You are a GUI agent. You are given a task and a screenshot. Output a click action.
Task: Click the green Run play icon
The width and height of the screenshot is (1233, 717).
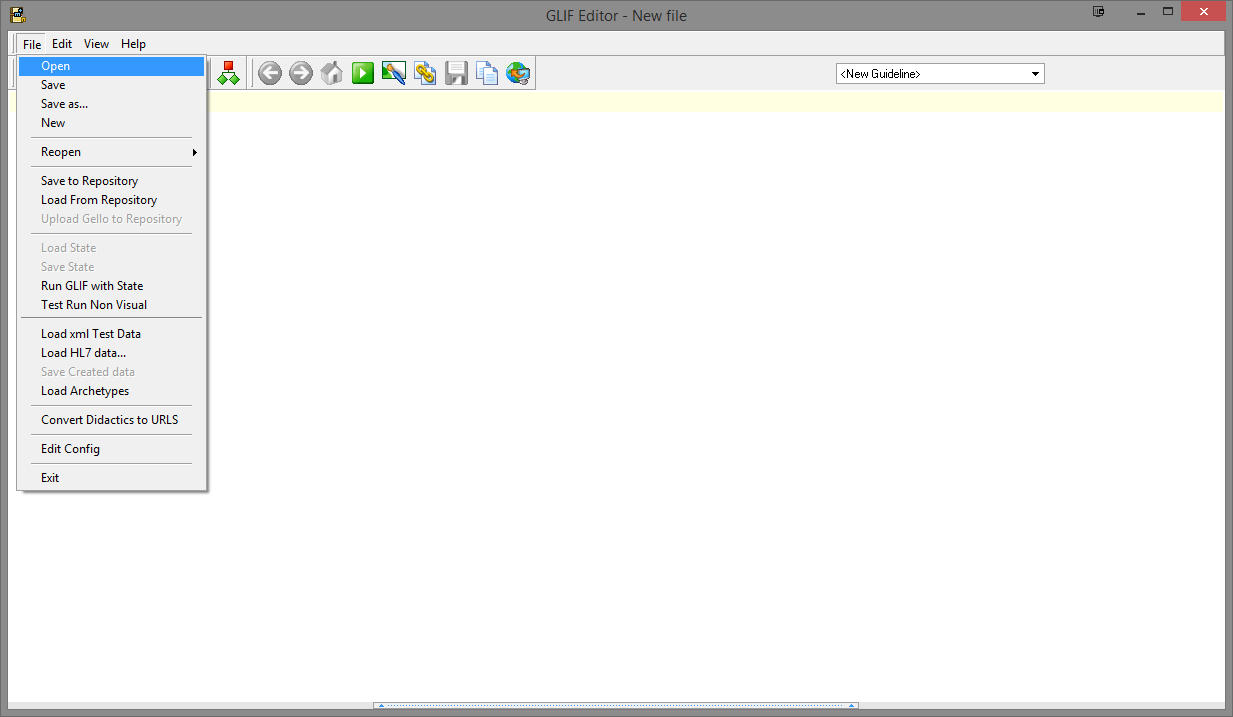coord(363,73)
